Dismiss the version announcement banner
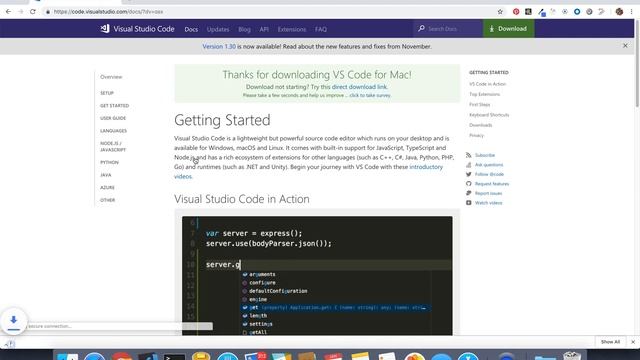The height and width of the screenshot is (360, 640). 625,46
